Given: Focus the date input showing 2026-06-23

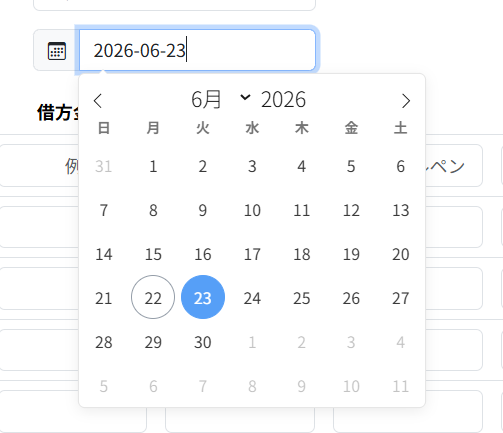Looking at the screenshot, I should [197, 50].
